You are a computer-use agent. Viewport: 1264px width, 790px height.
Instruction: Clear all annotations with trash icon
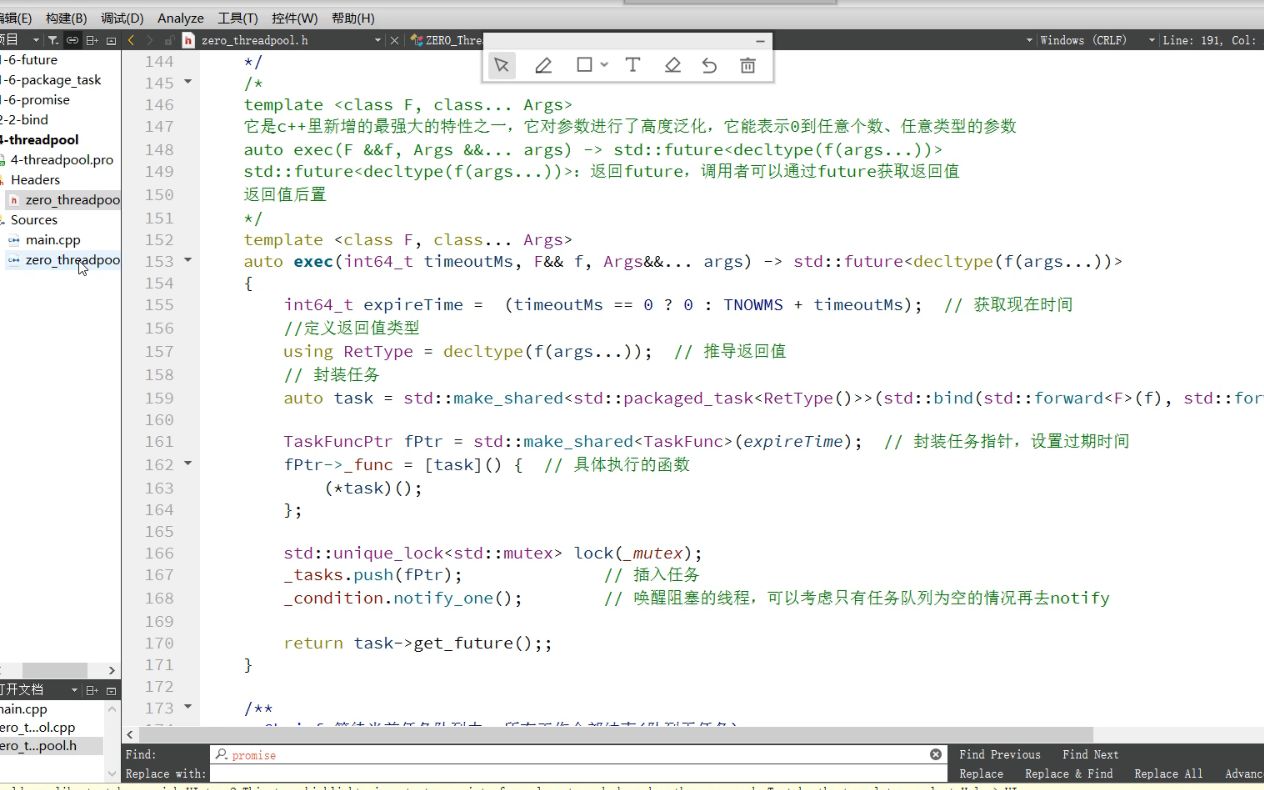[x=747, y=64]
